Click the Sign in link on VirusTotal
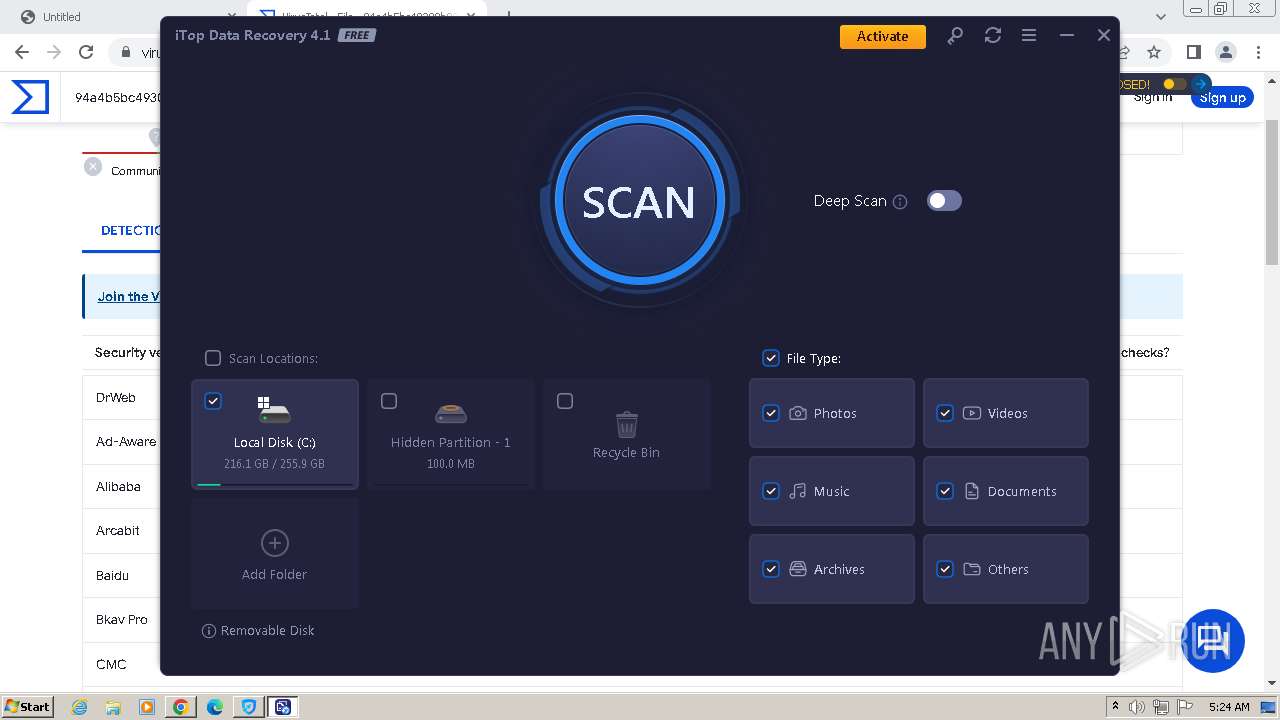 [x=1153, y=97]
